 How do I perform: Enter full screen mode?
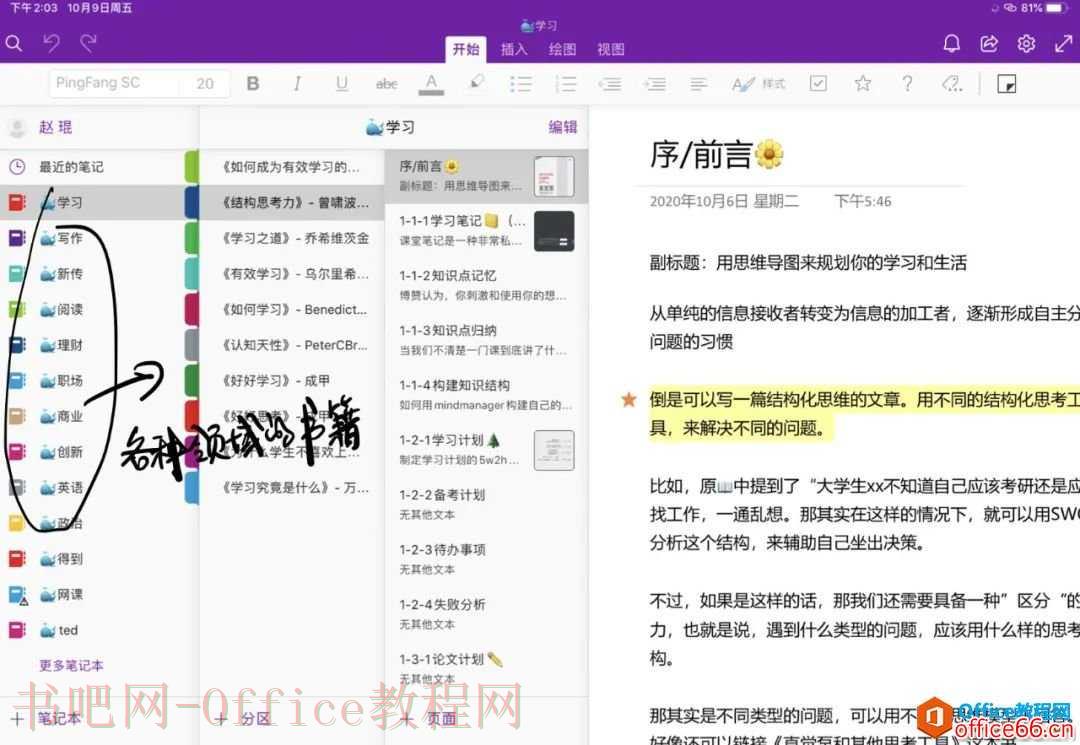1063,44
